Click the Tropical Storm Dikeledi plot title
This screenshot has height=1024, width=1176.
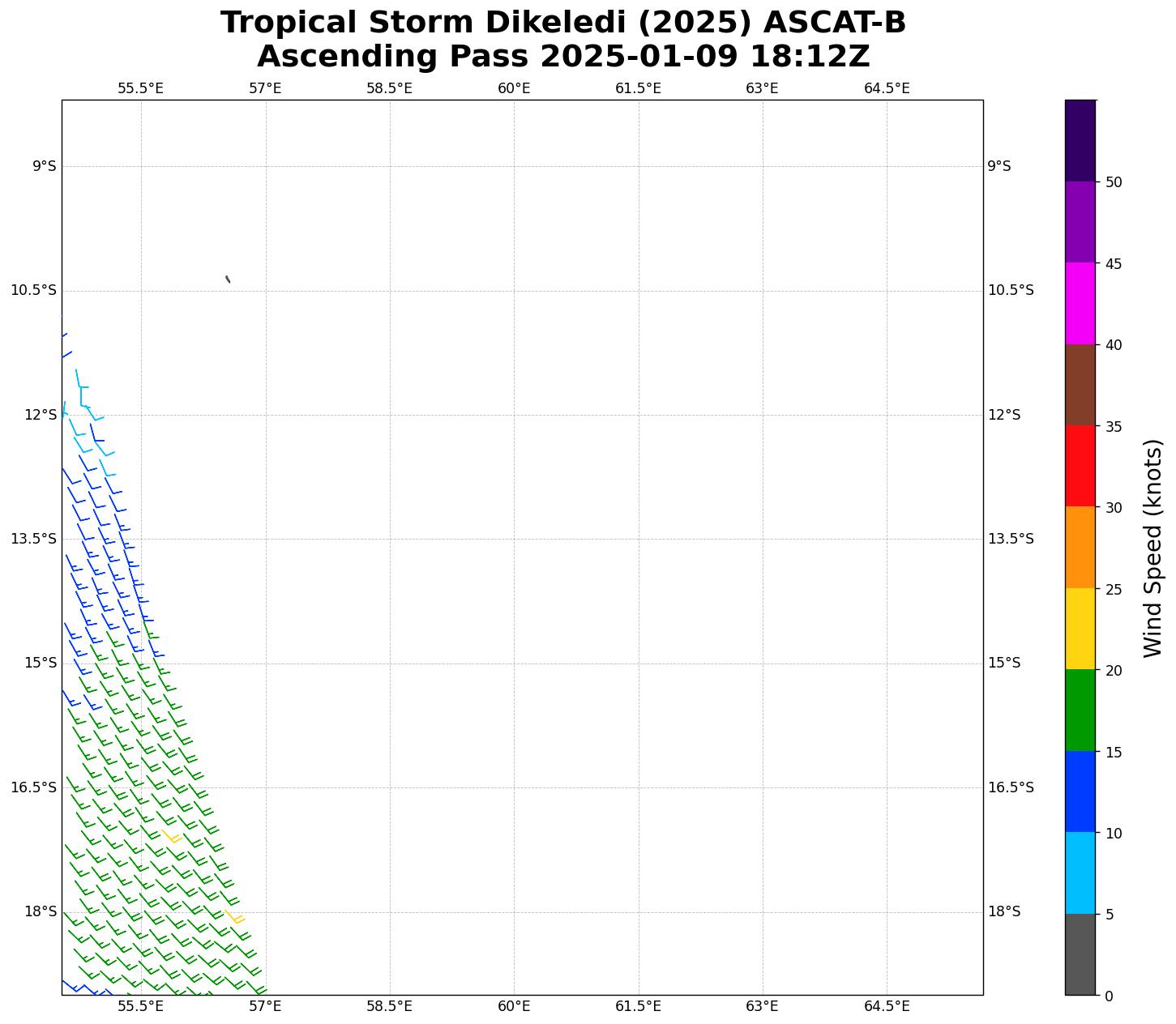click(563, 23)
